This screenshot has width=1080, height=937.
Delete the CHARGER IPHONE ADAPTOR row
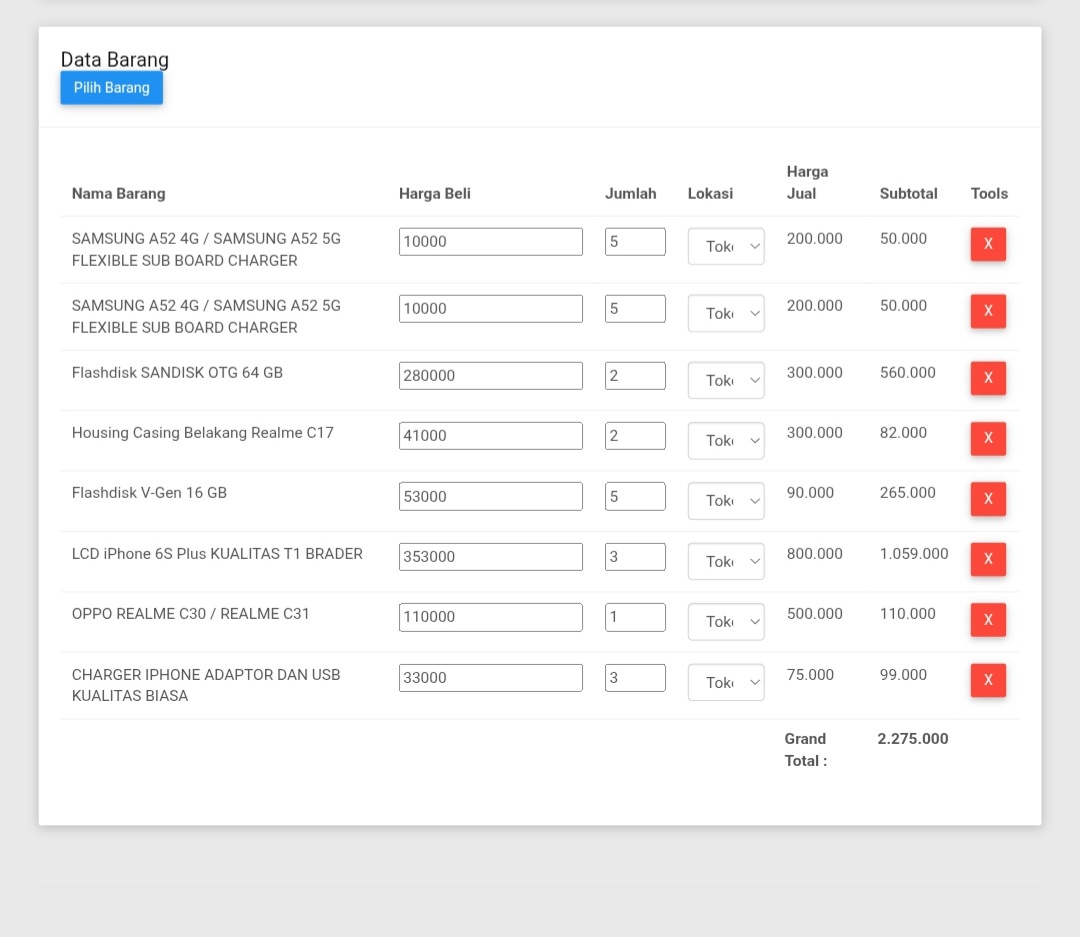tap(988, 680)
